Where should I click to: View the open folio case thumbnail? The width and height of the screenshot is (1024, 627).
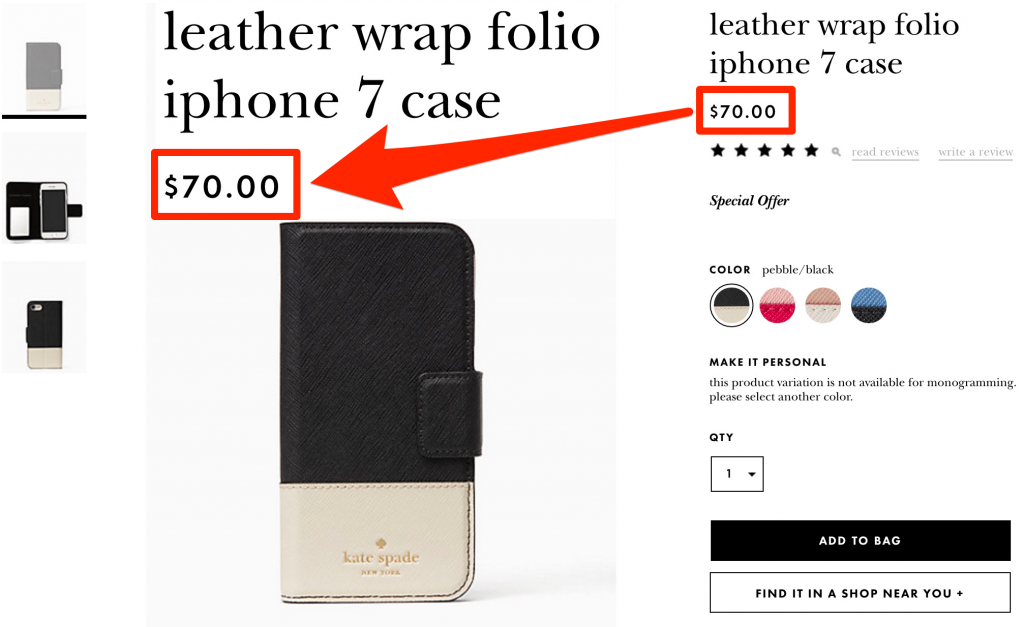pyautogui.click(x=44, y=188)
